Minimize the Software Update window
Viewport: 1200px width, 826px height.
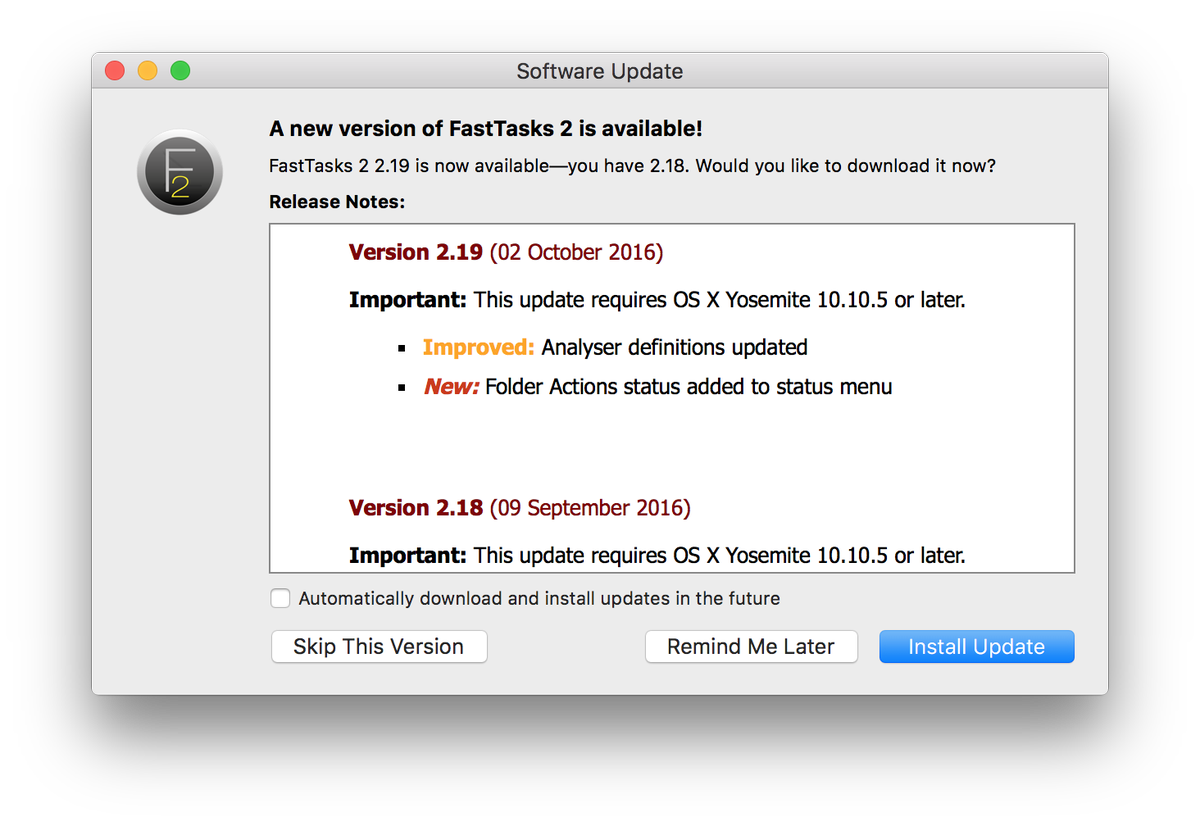[147, 70]
